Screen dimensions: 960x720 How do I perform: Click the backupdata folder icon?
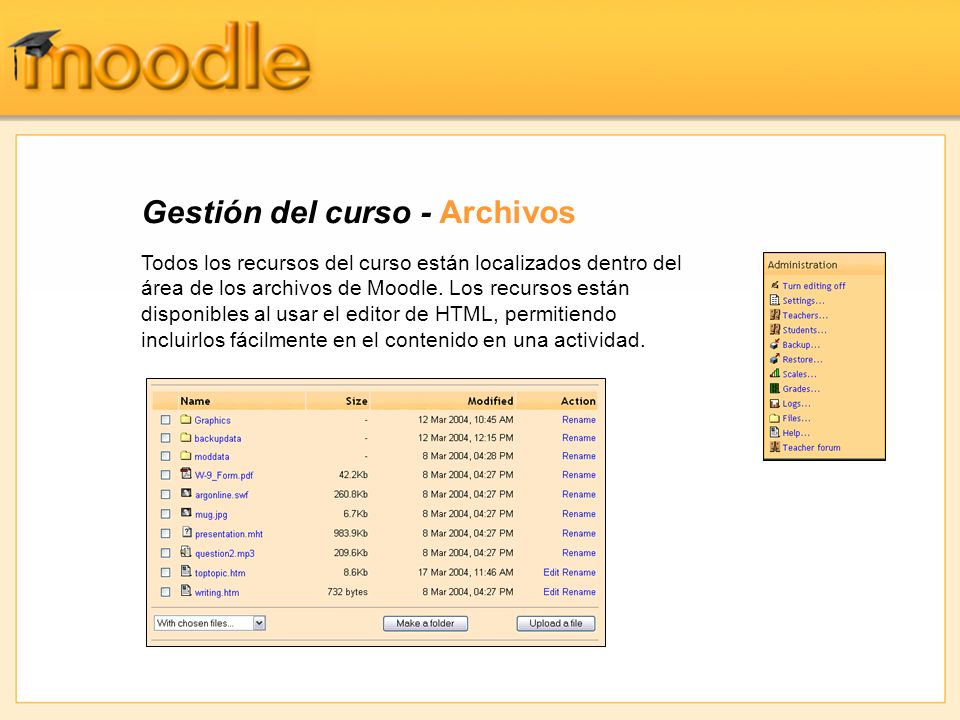click(186, 437)
